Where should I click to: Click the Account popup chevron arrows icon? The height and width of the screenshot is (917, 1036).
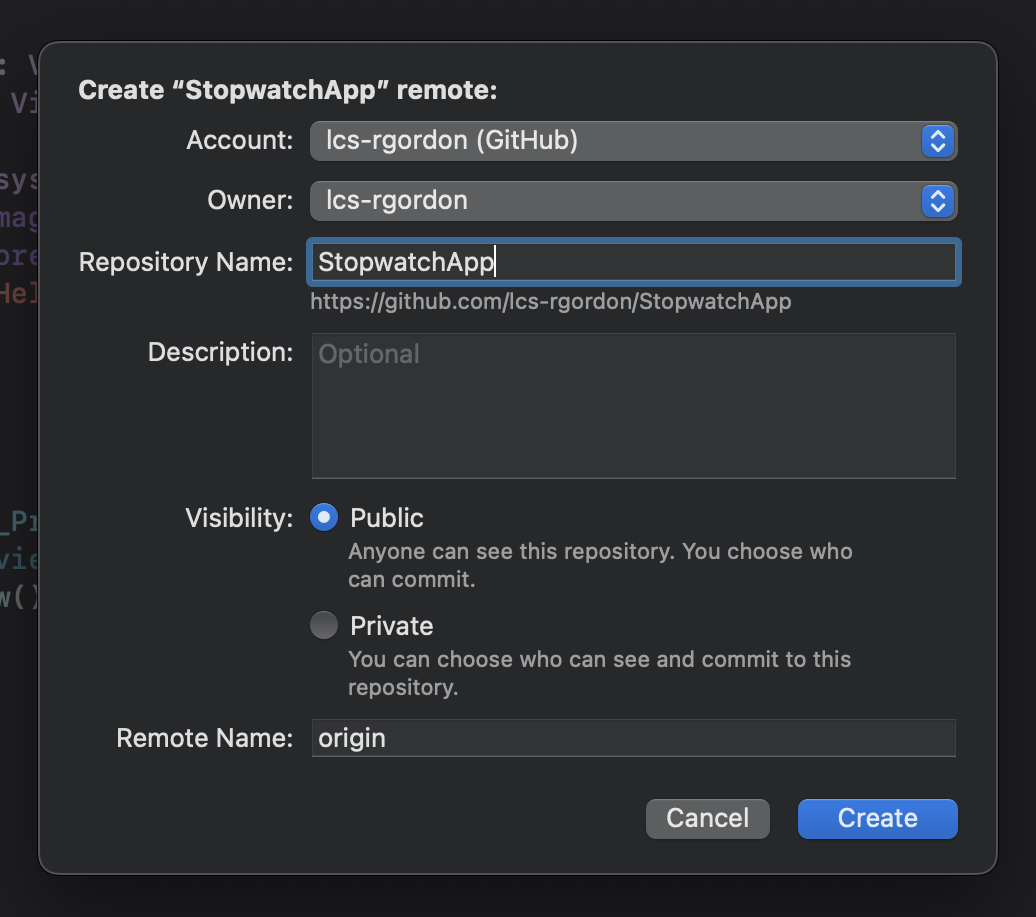click(x=937, y=141)
